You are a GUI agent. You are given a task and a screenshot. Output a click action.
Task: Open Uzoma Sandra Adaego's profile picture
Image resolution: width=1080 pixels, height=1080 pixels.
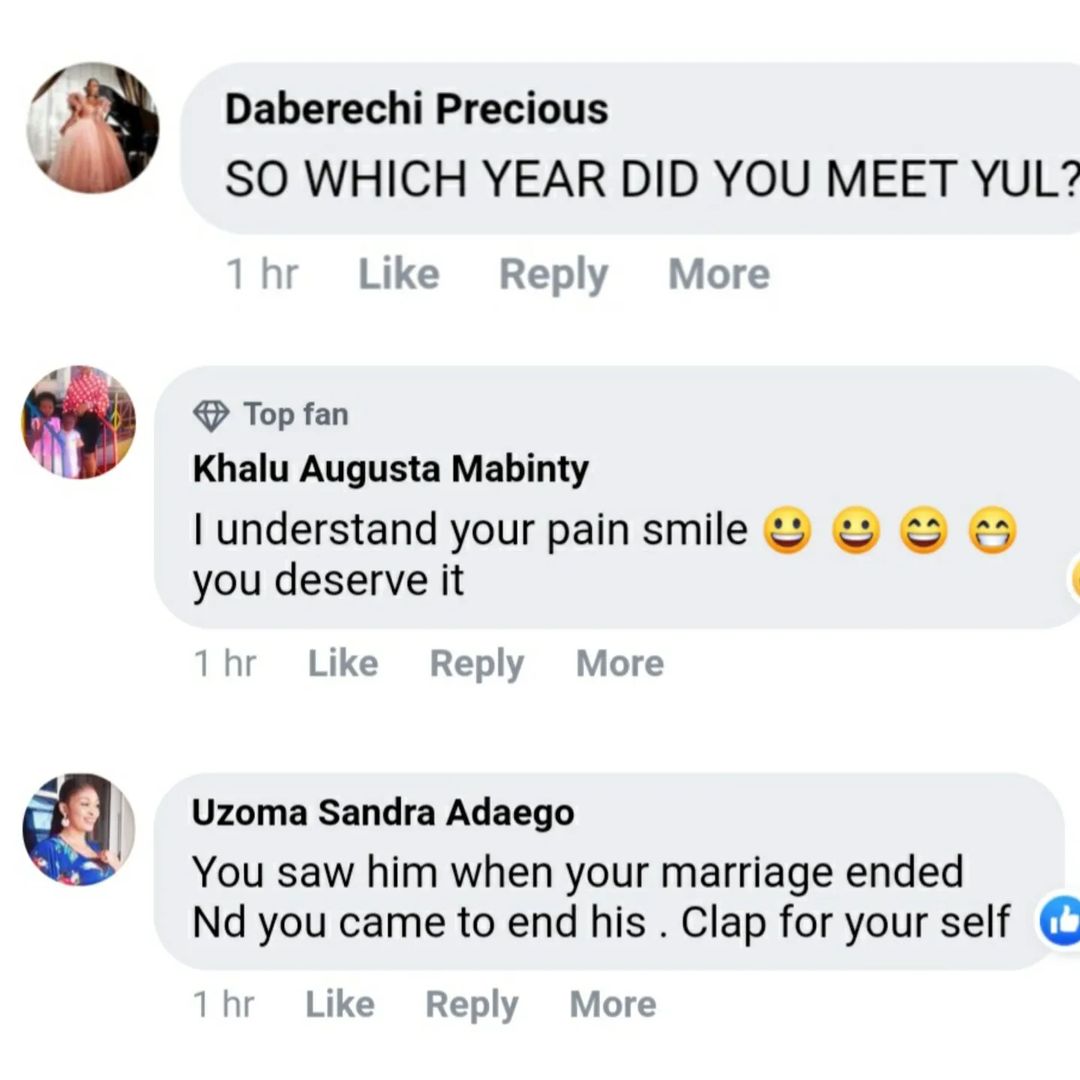[79, 830]
